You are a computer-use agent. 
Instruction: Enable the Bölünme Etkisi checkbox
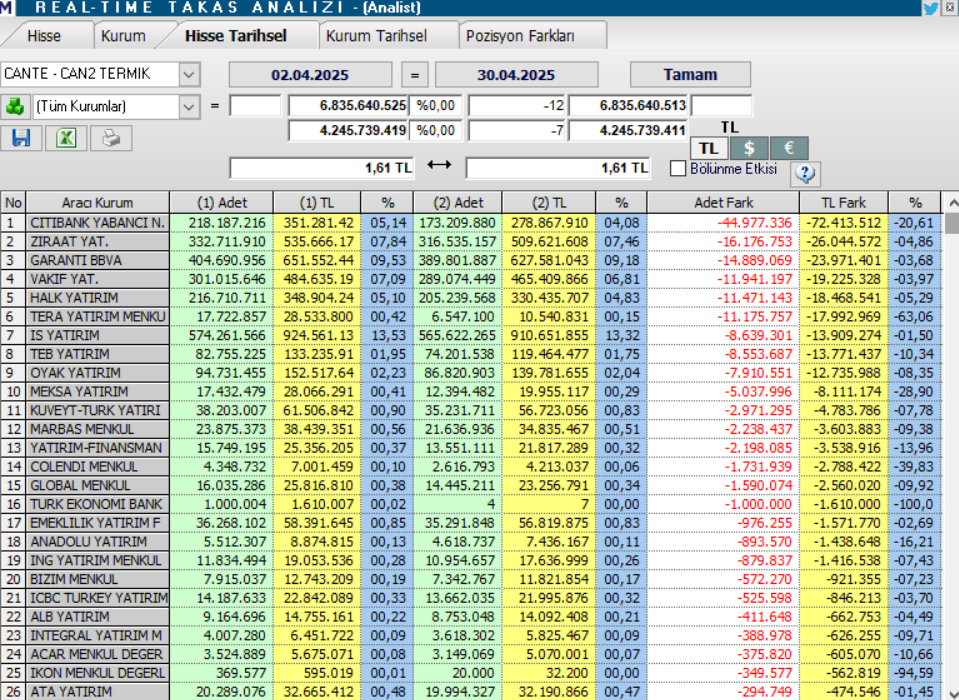pyautogui.click(x=678, y=168)
